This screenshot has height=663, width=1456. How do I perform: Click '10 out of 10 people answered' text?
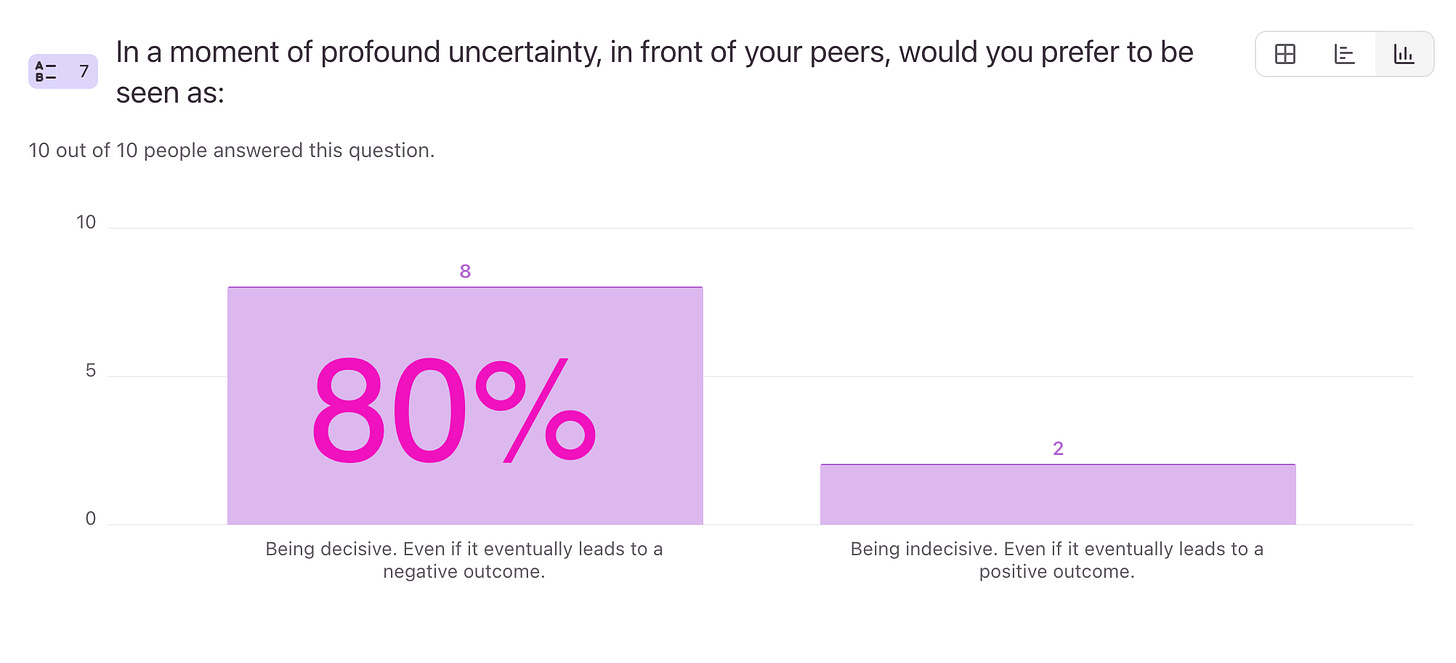tap(232, 151)
